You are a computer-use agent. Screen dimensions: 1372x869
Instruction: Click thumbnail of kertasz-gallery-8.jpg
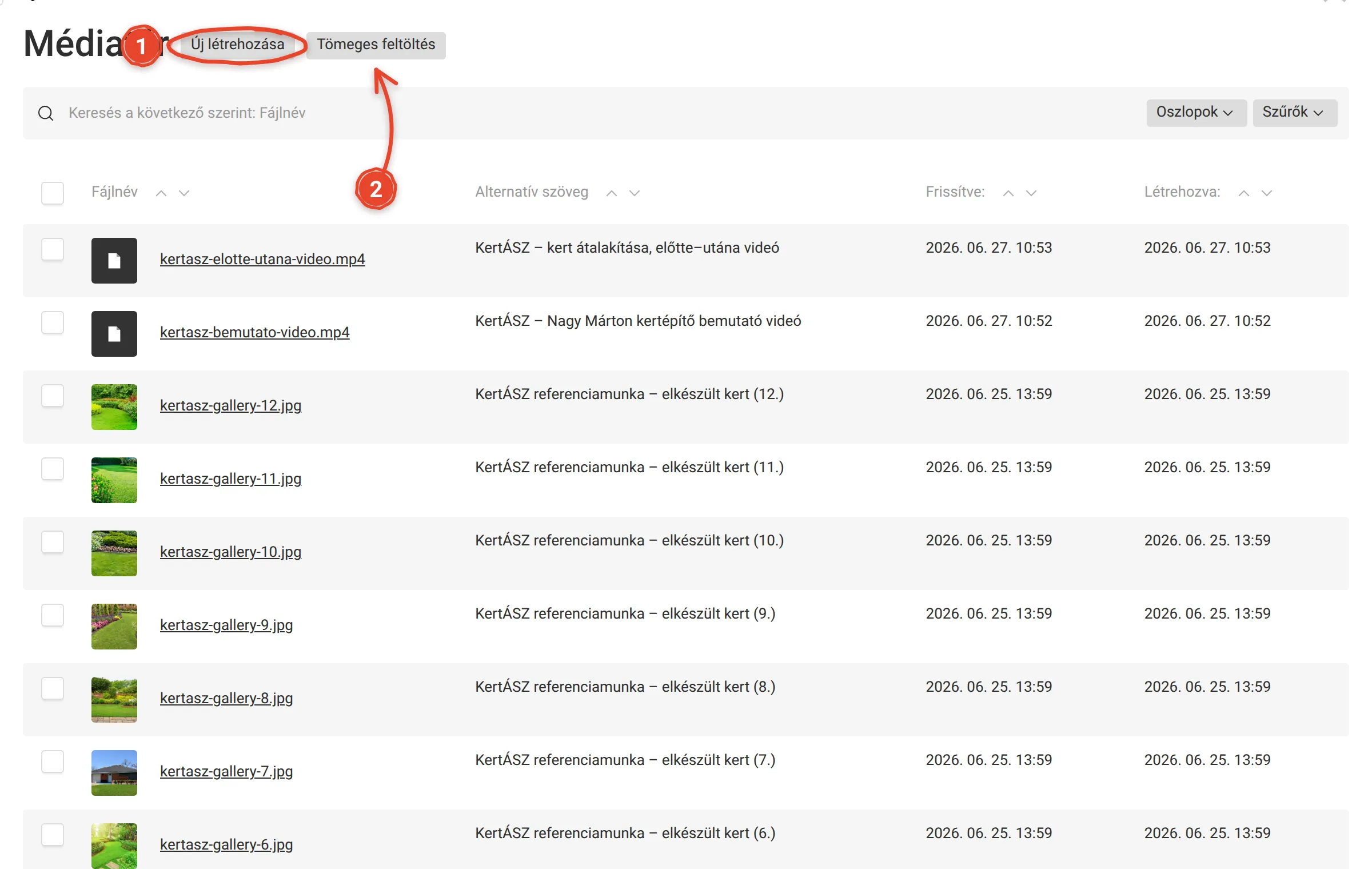[x=114, y=700]
